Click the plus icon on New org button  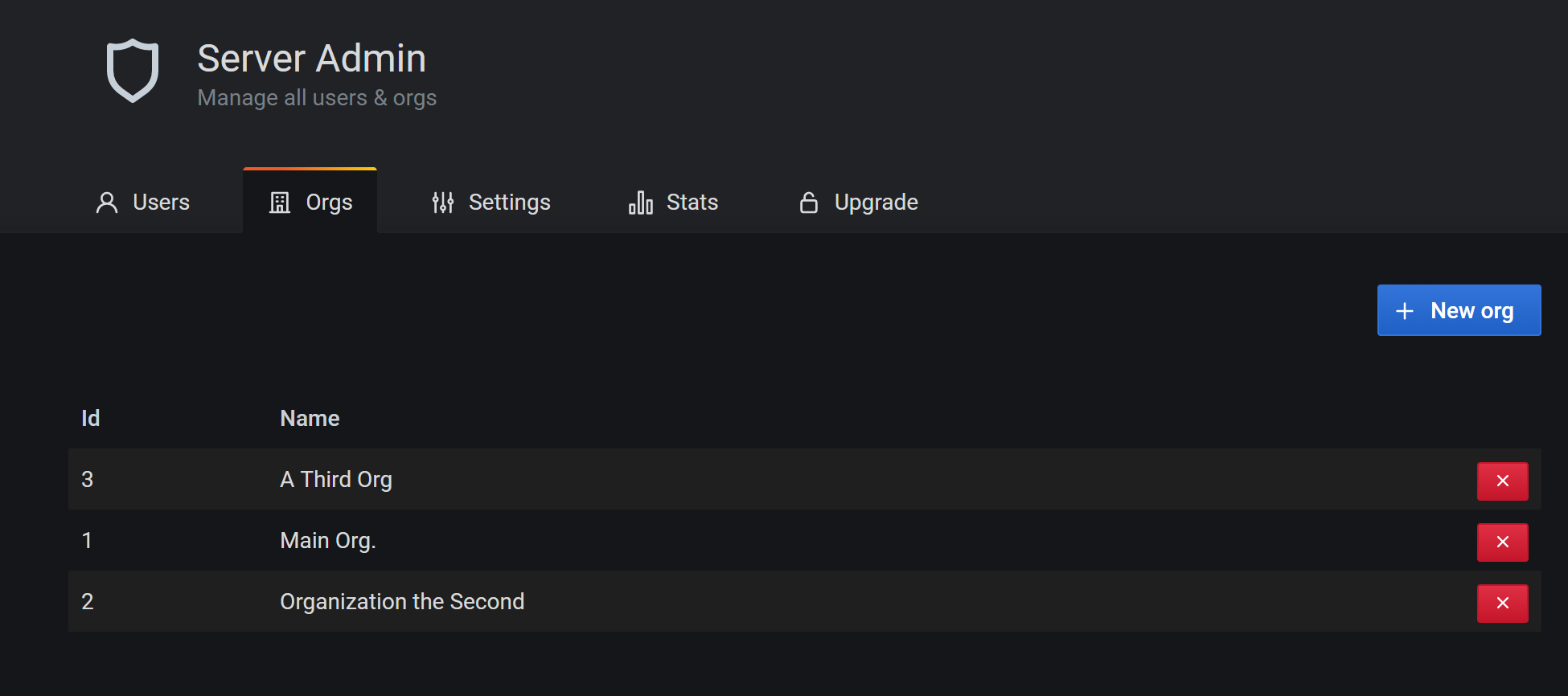tap(1405, 310)
